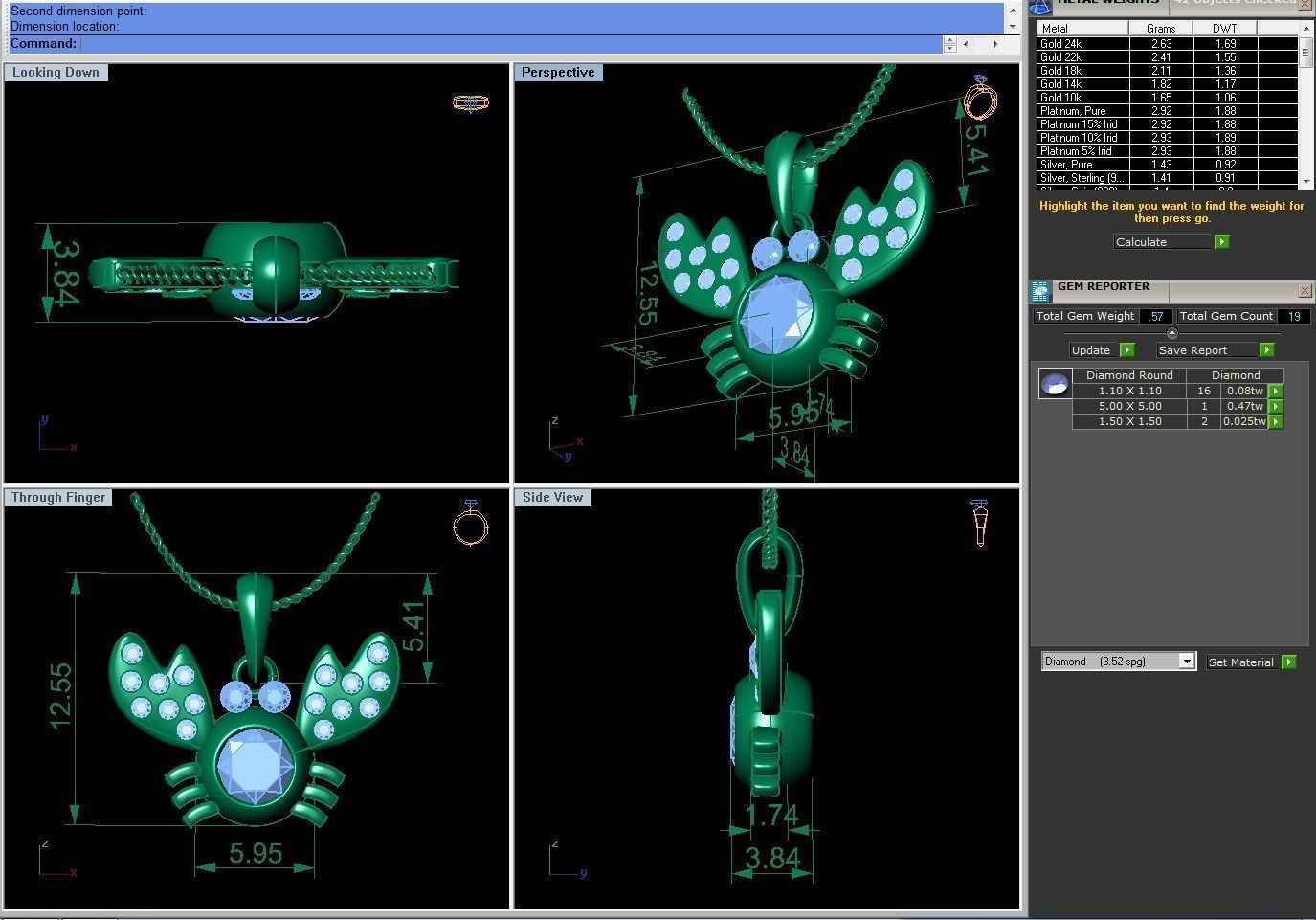Viewport: 1316px width, 920px height.
Task: Click the command line stepper arrows
Action: [949, 44]
